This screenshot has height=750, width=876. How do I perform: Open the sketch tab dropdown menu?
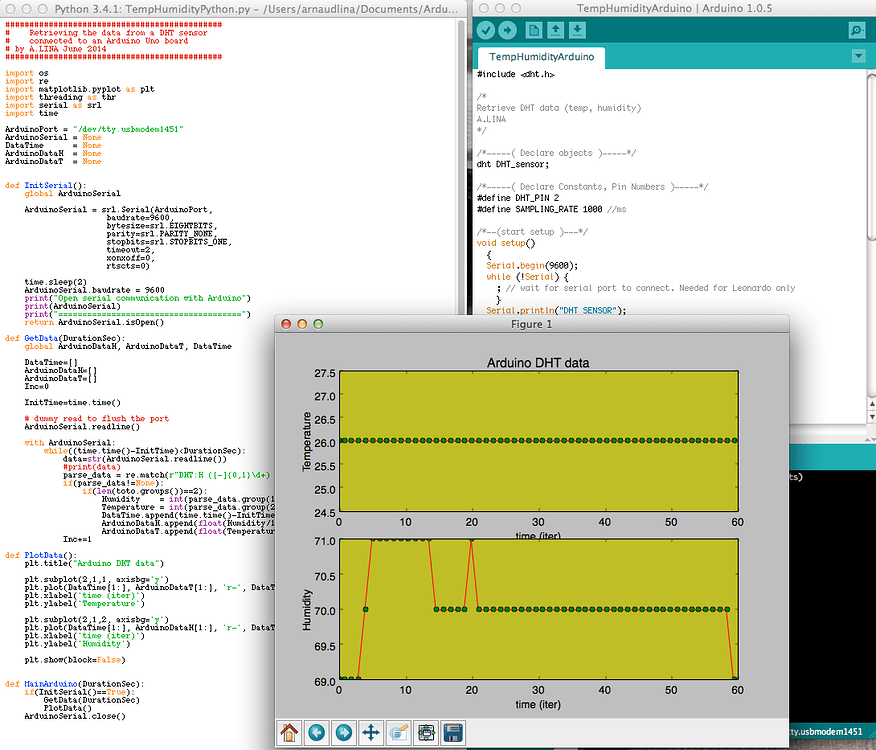pos(858,56)
